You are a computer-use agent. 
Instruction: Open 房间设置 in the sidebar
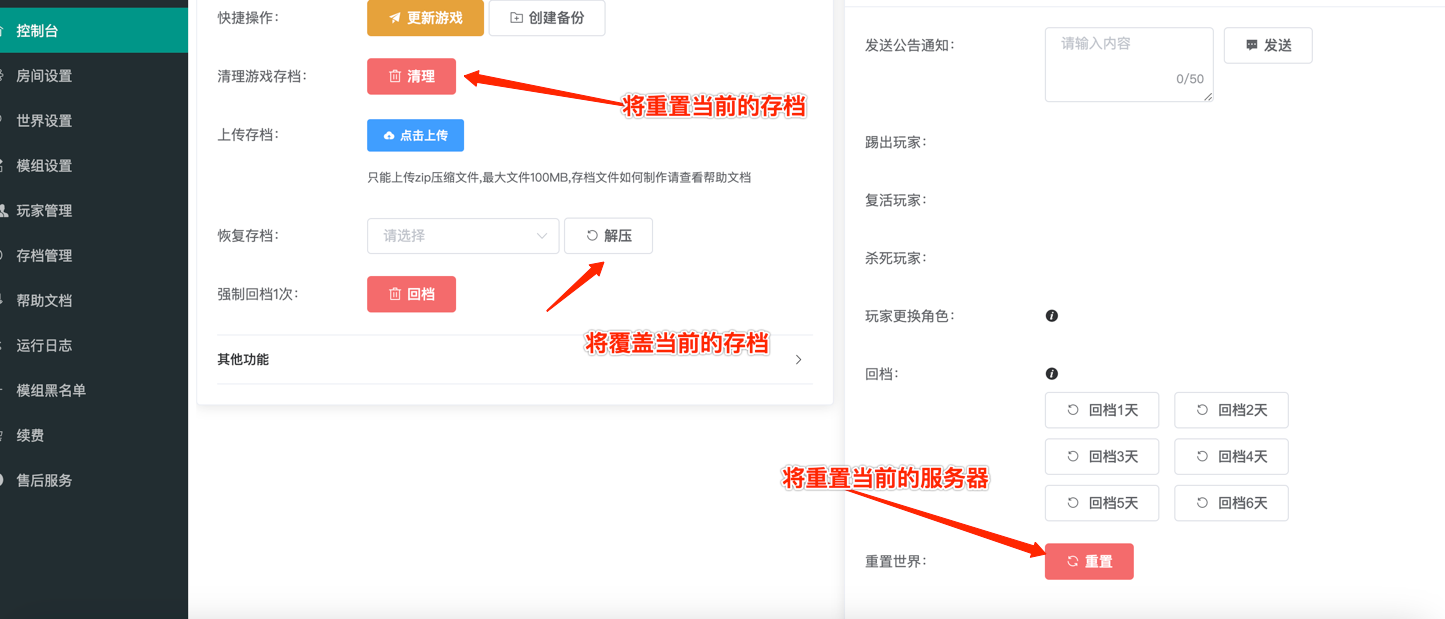(x=44, y=76)
